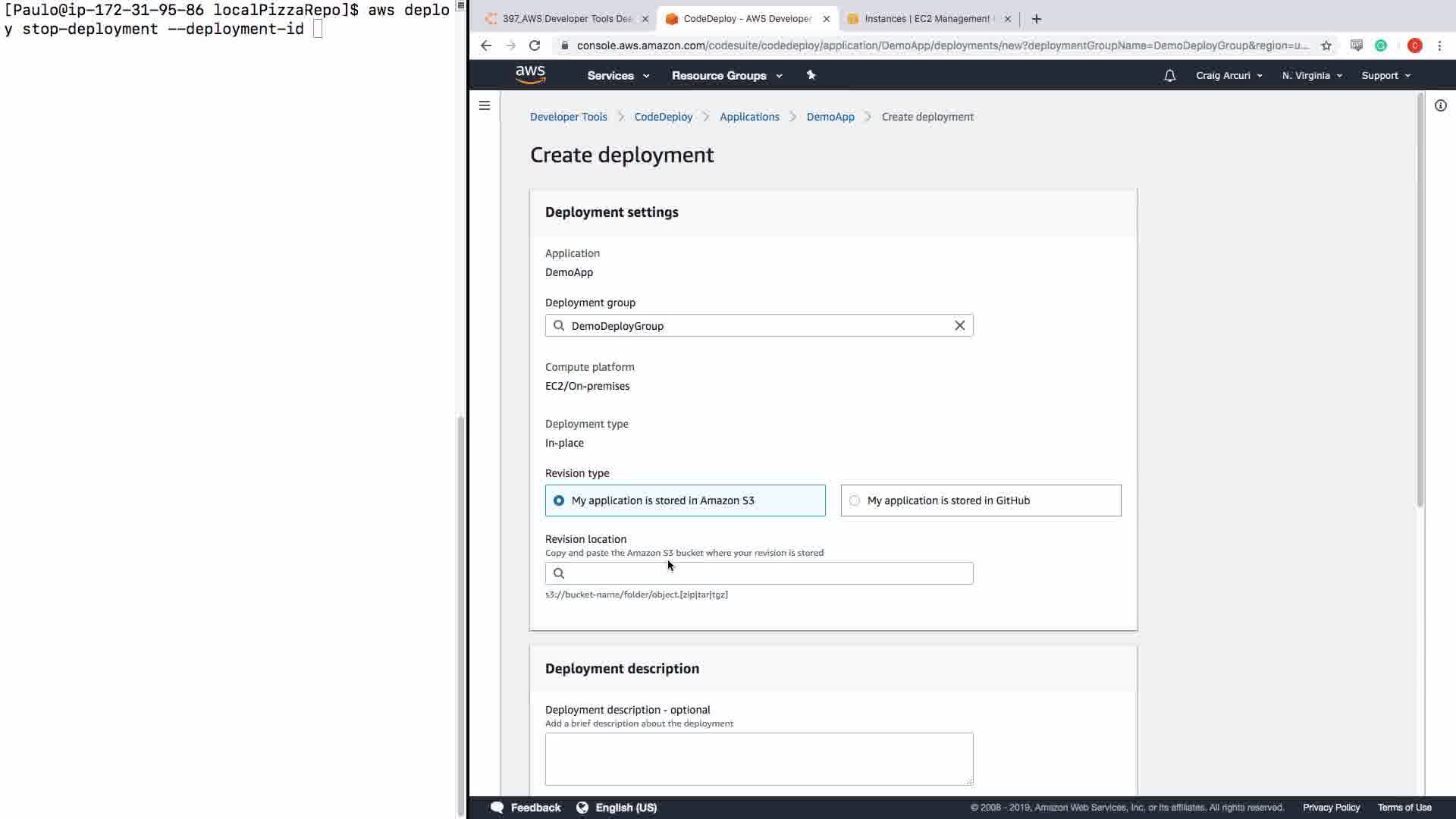Go to the DemoApp breadcrumb link
1456x819 pixels.
click(830, 117)
